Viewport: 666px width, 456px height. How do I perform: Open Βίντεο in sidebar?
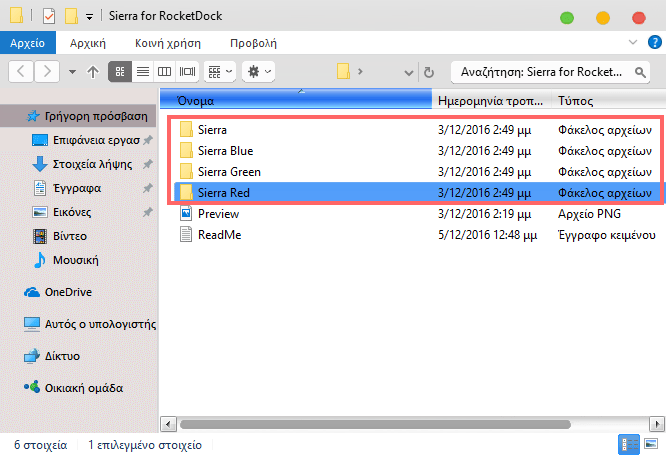click(60, 236)
